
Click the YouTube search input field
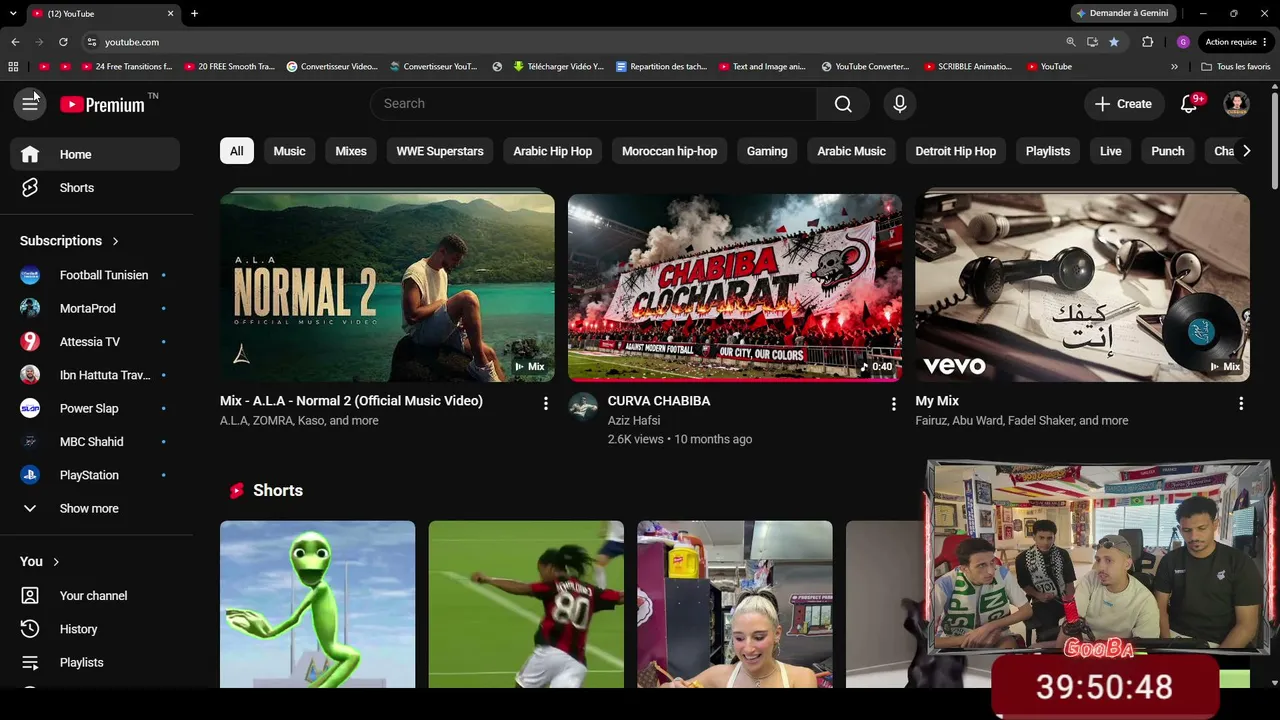pos(593,104)
